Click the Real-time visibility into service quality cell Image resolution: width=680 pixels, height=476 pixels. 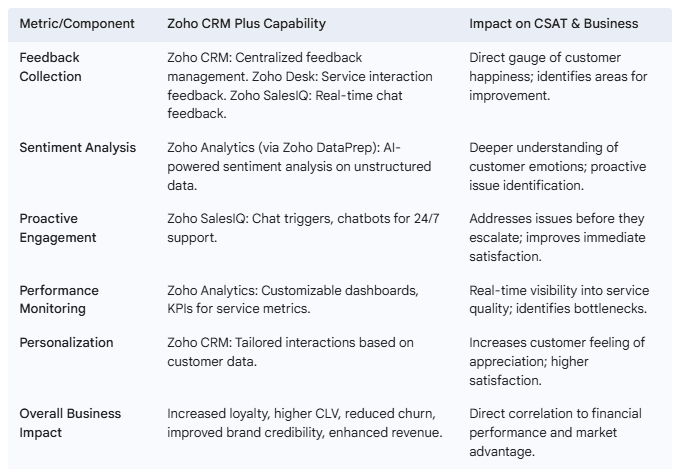pyautogui.click(x=559, y=300)
